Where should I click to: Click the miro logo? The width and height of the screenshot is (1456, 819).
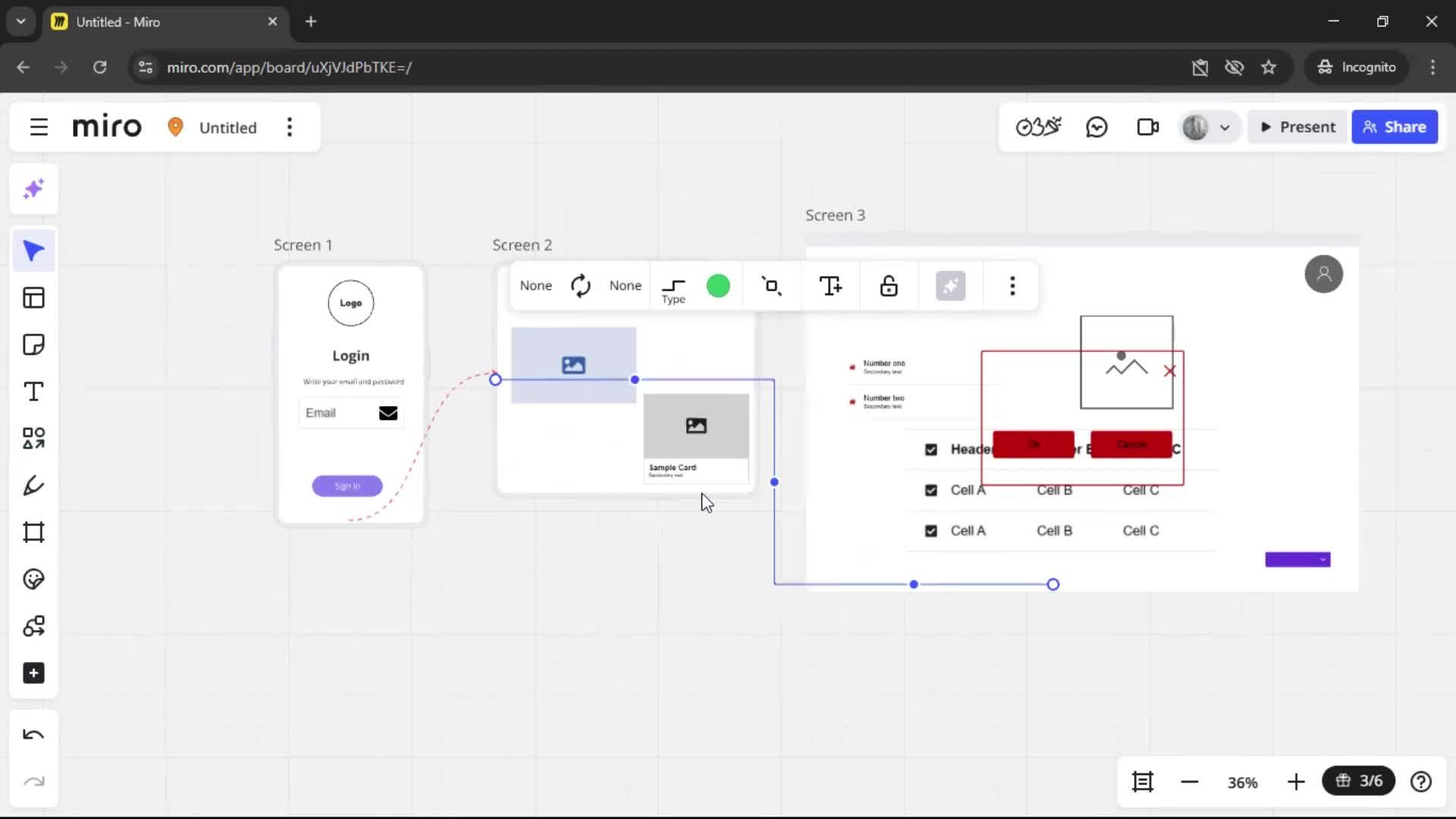[x=107, y=127]
